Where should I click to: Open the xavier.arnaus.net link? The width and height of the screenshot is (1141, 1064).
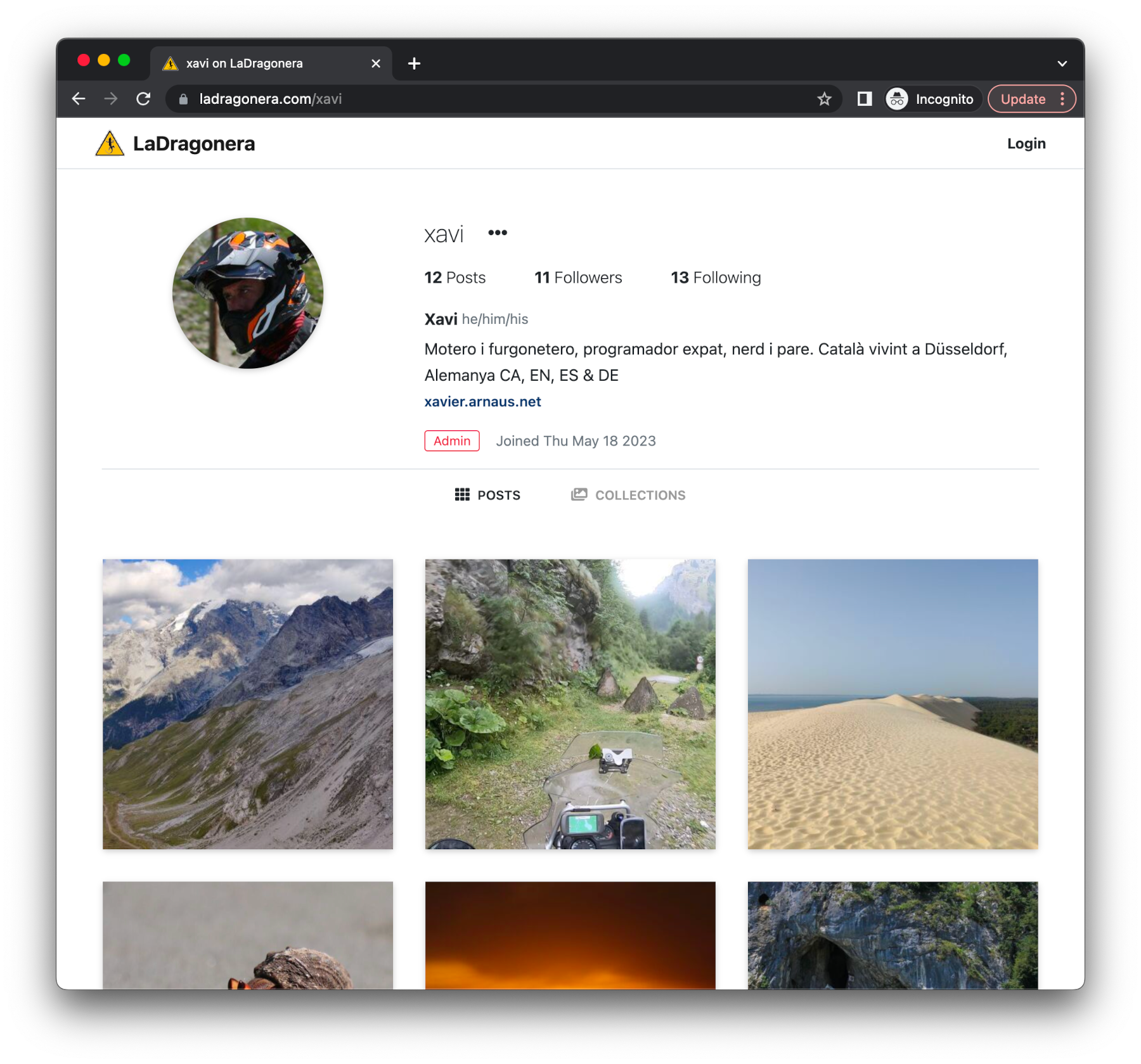coord(482,402)
